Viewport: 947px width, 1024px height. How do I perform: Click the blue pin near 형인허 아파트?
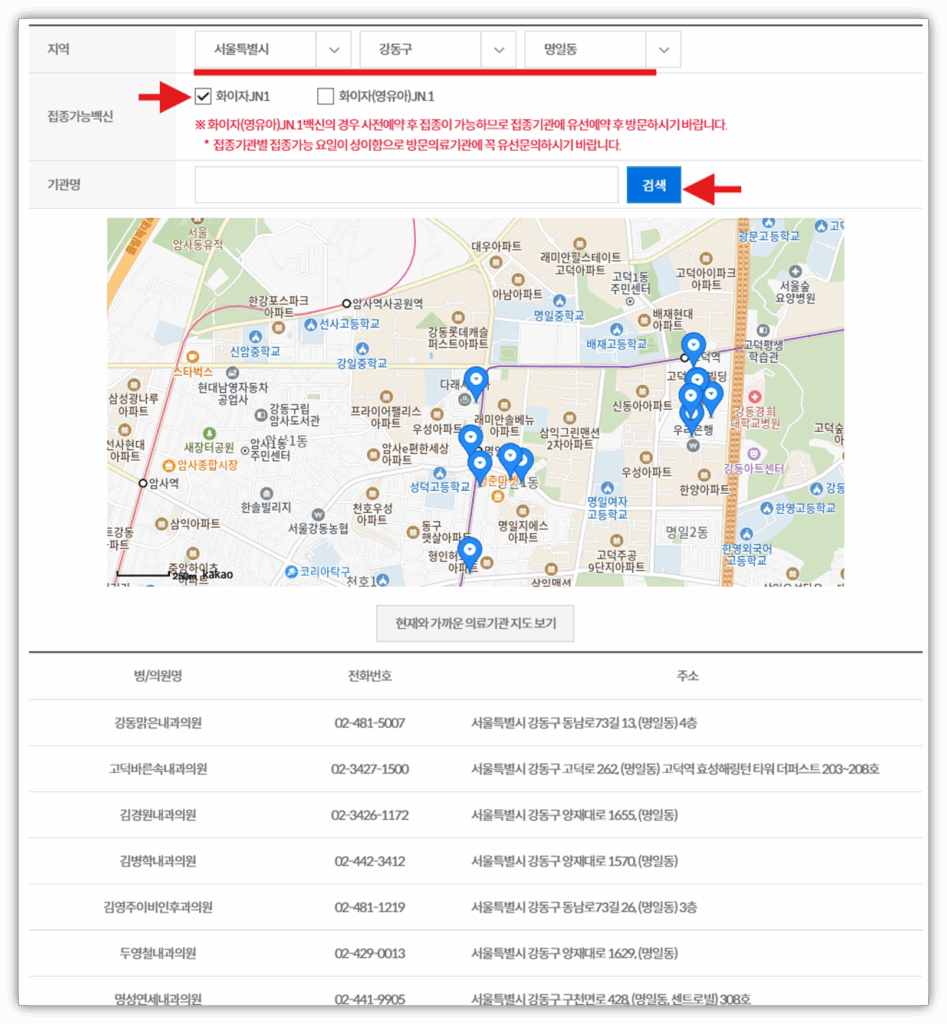click(x=470, y=553)
